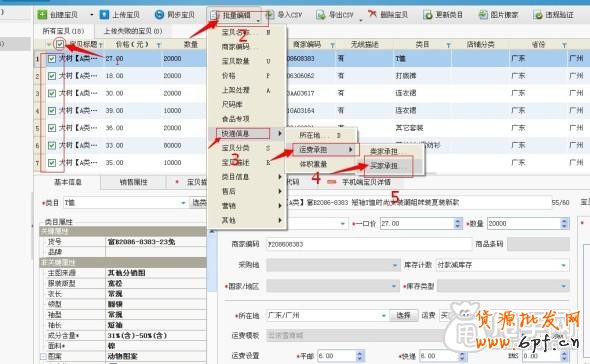The height and width of the screenshot is (364, 590).
Task: Open the dropdown arrow of 批量编辑 button
Action: pos(258,20)
